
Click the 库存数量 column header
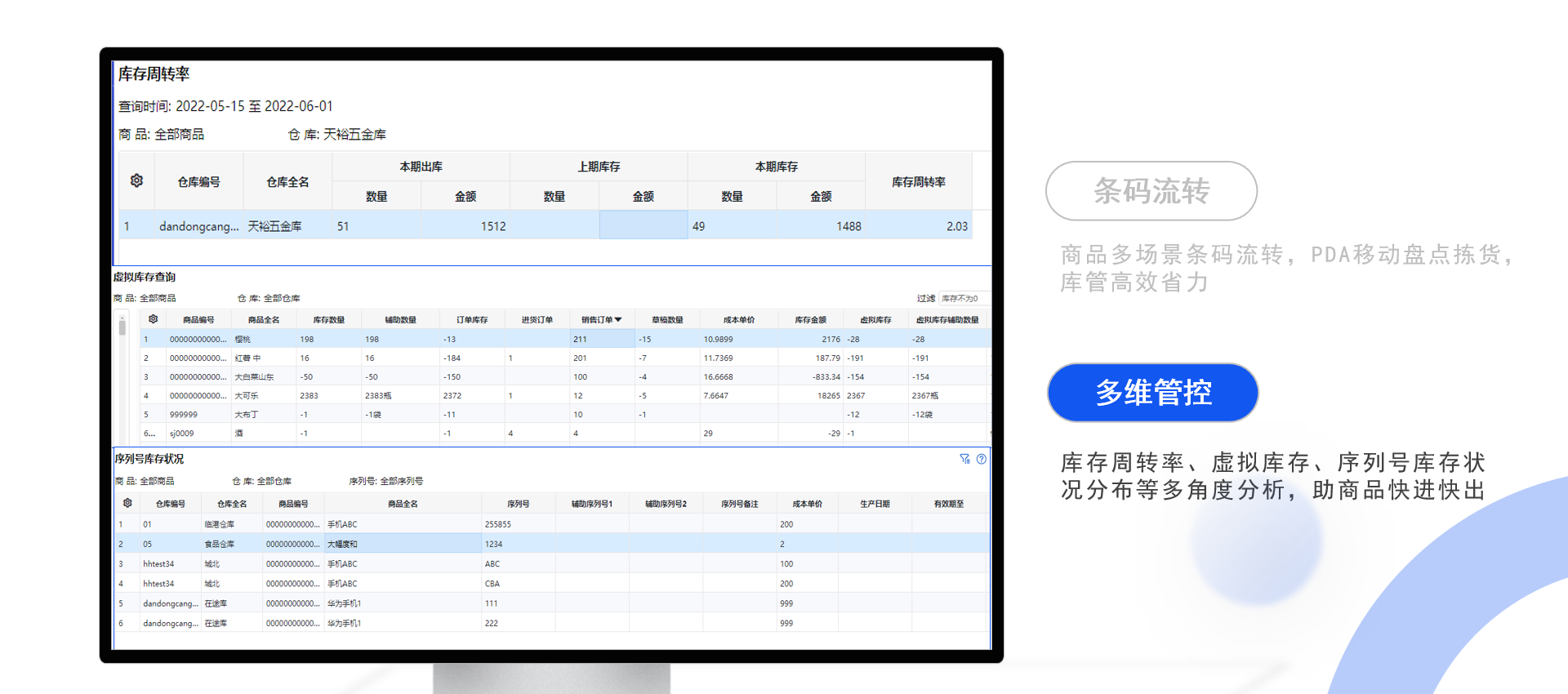click(329, 320)
